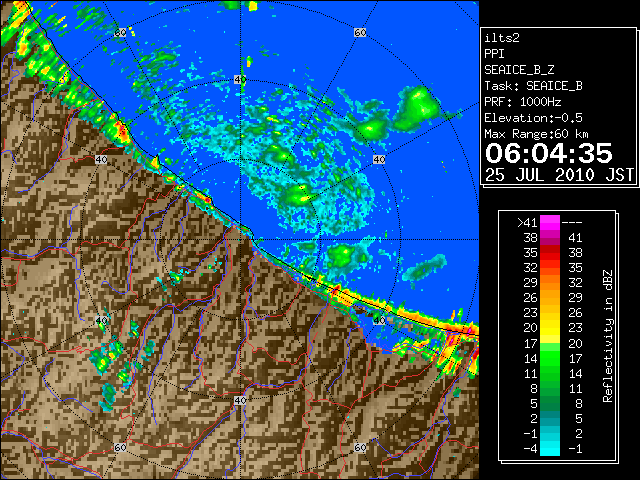
Task: Click the bright green 17–20 dBZ swatch
Action: 550,343
